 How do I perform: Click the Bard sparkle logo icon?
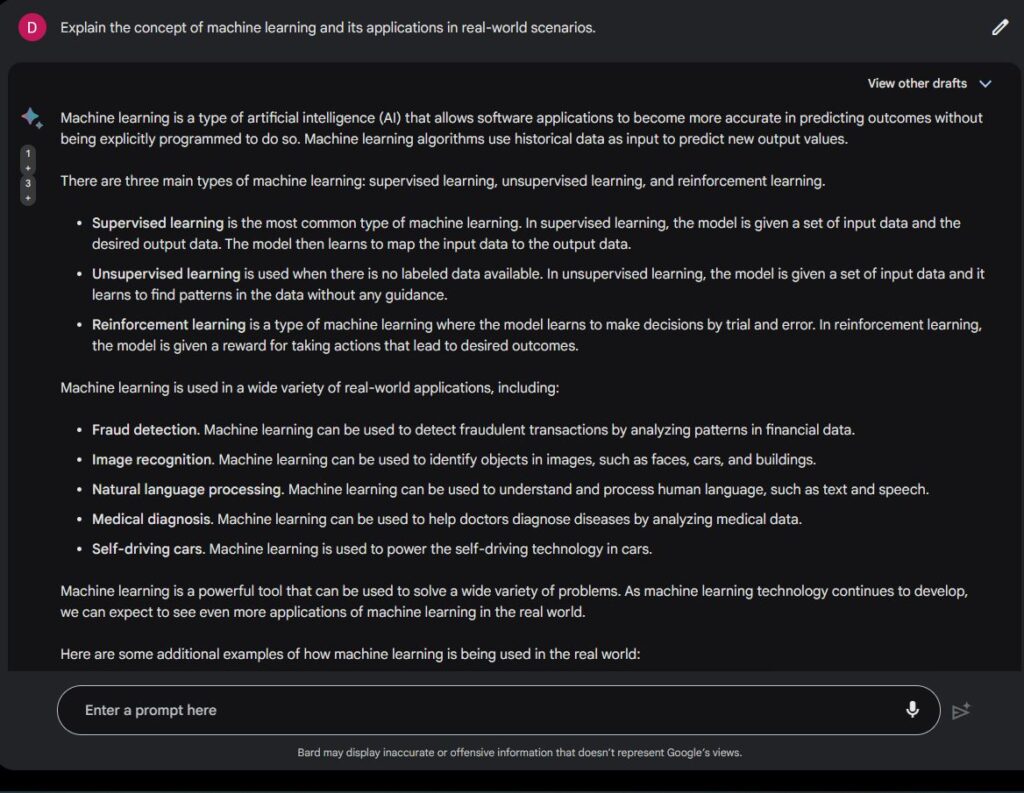pyautogui.click(x=31, y=118)
